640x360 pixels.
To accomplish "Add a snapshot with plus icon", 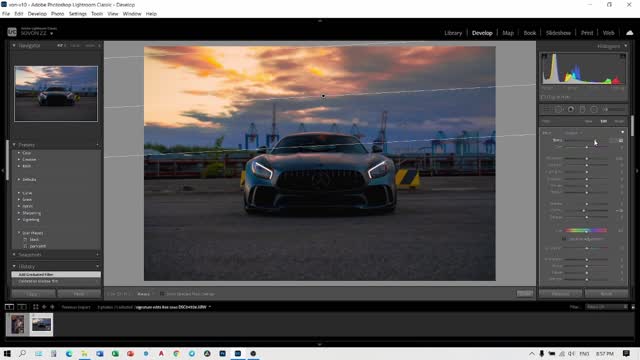I will pyautogui.click(x=98, y=255).
